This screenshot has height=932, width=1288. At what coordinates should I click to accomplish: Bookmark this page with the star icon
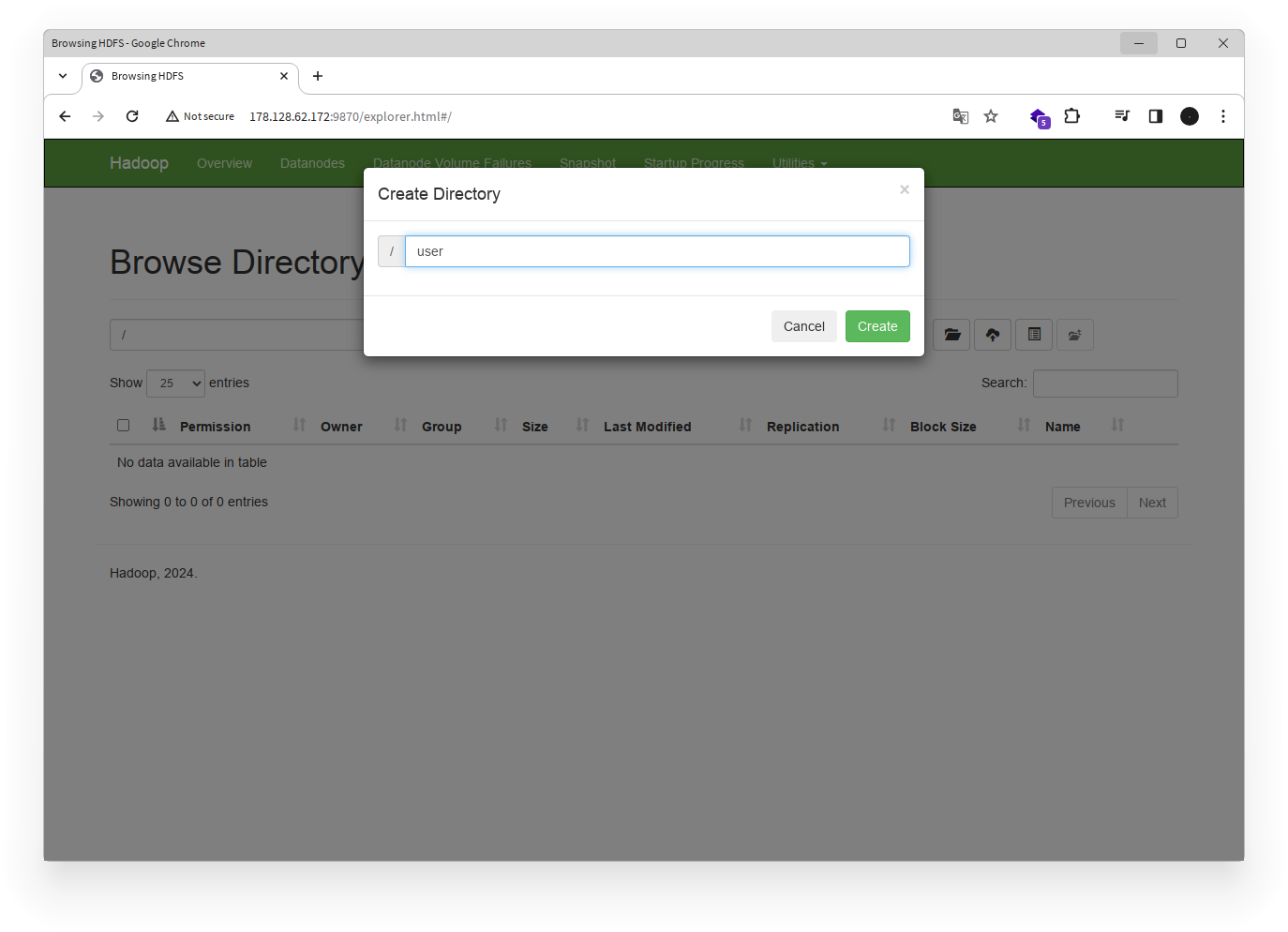tap(991, 116)
